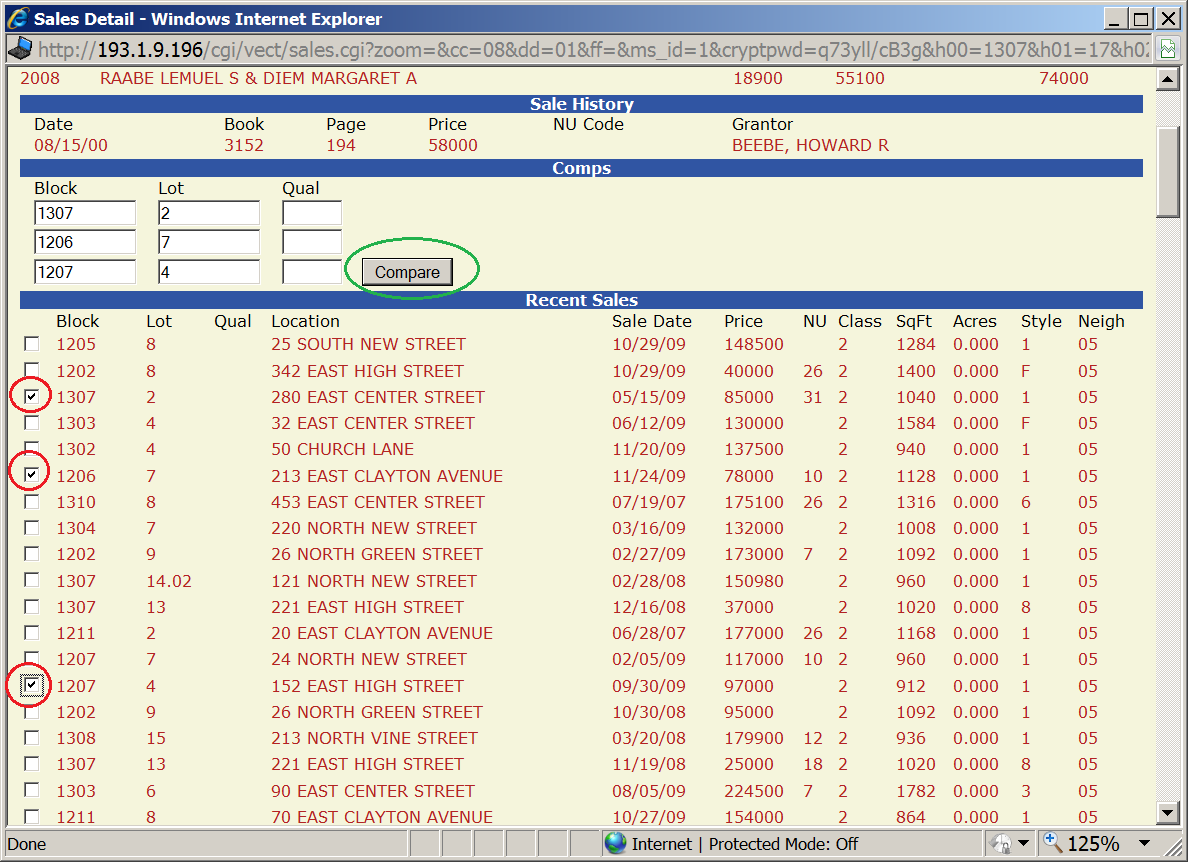Click the browser address bar URL
This screenshot has height=862, width=1188.
593,50
